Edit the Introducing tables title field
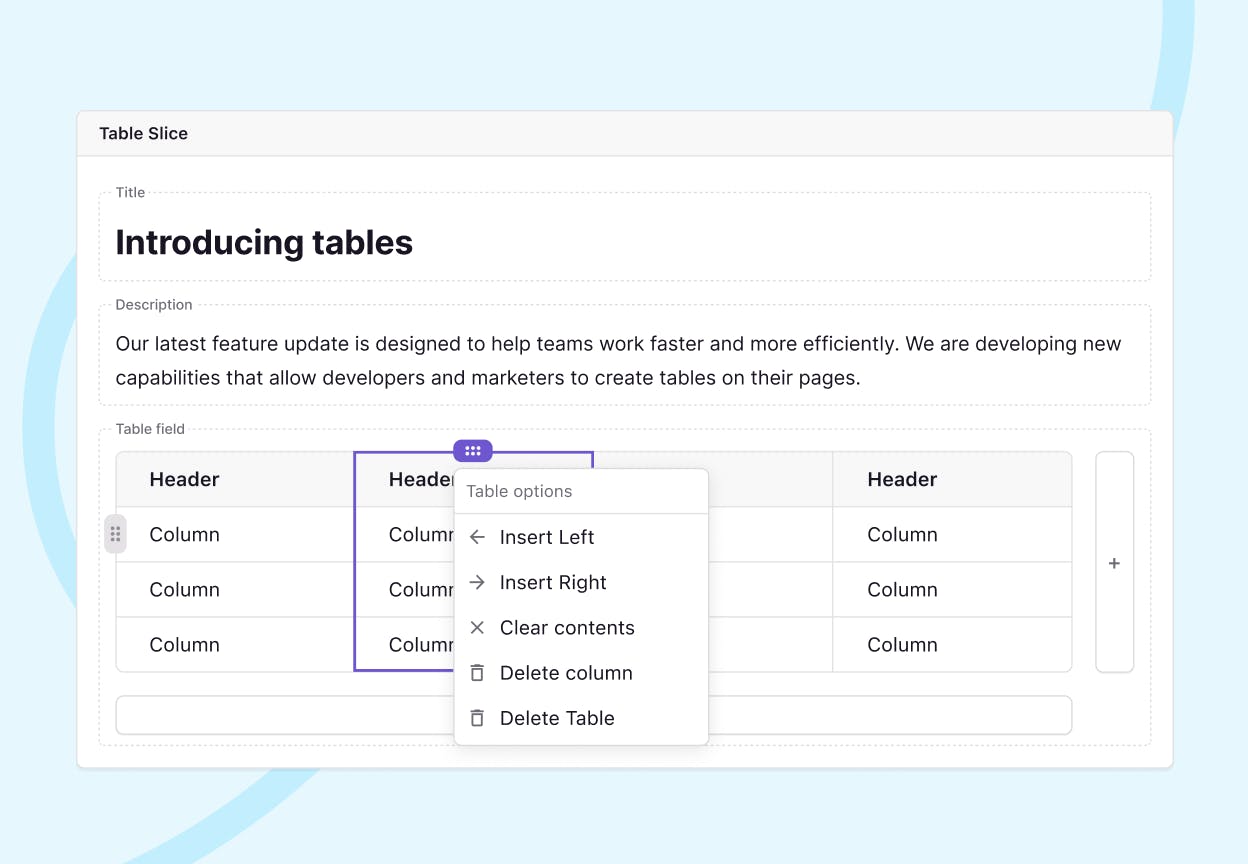1248x864 pixels. (x=264, y=243)
